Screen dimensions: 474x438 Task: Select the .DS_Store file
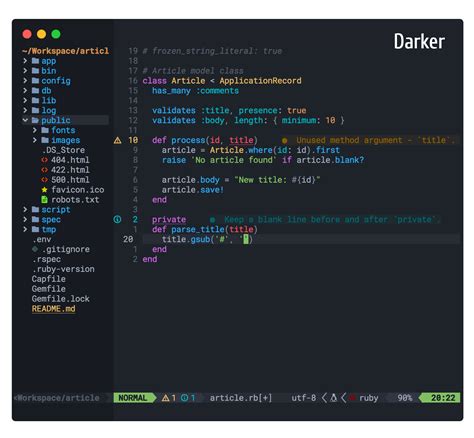[x=63, y=150]
